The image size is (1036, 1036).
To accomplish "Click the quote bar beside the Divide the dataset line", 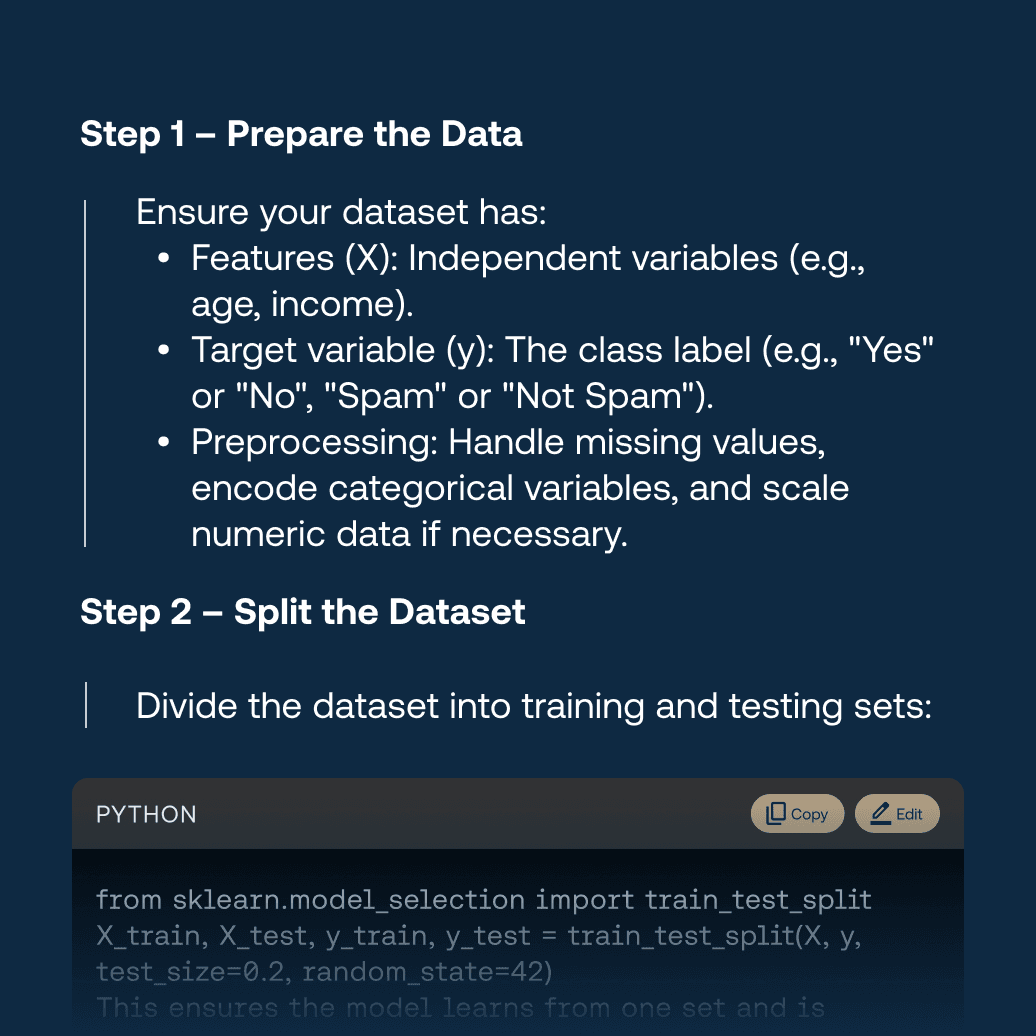I will click(86, 705).
